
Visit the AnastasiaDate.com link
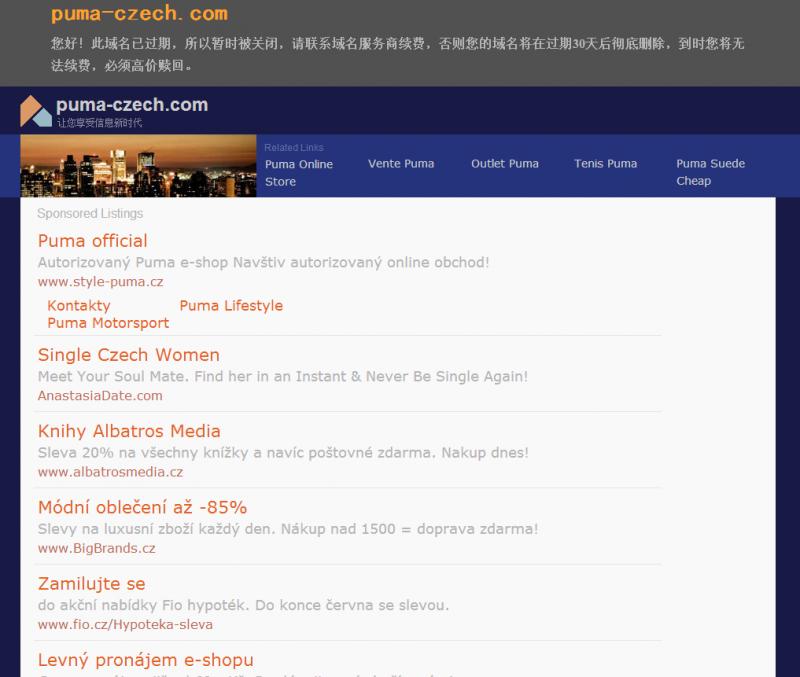(x=100, y=396)
